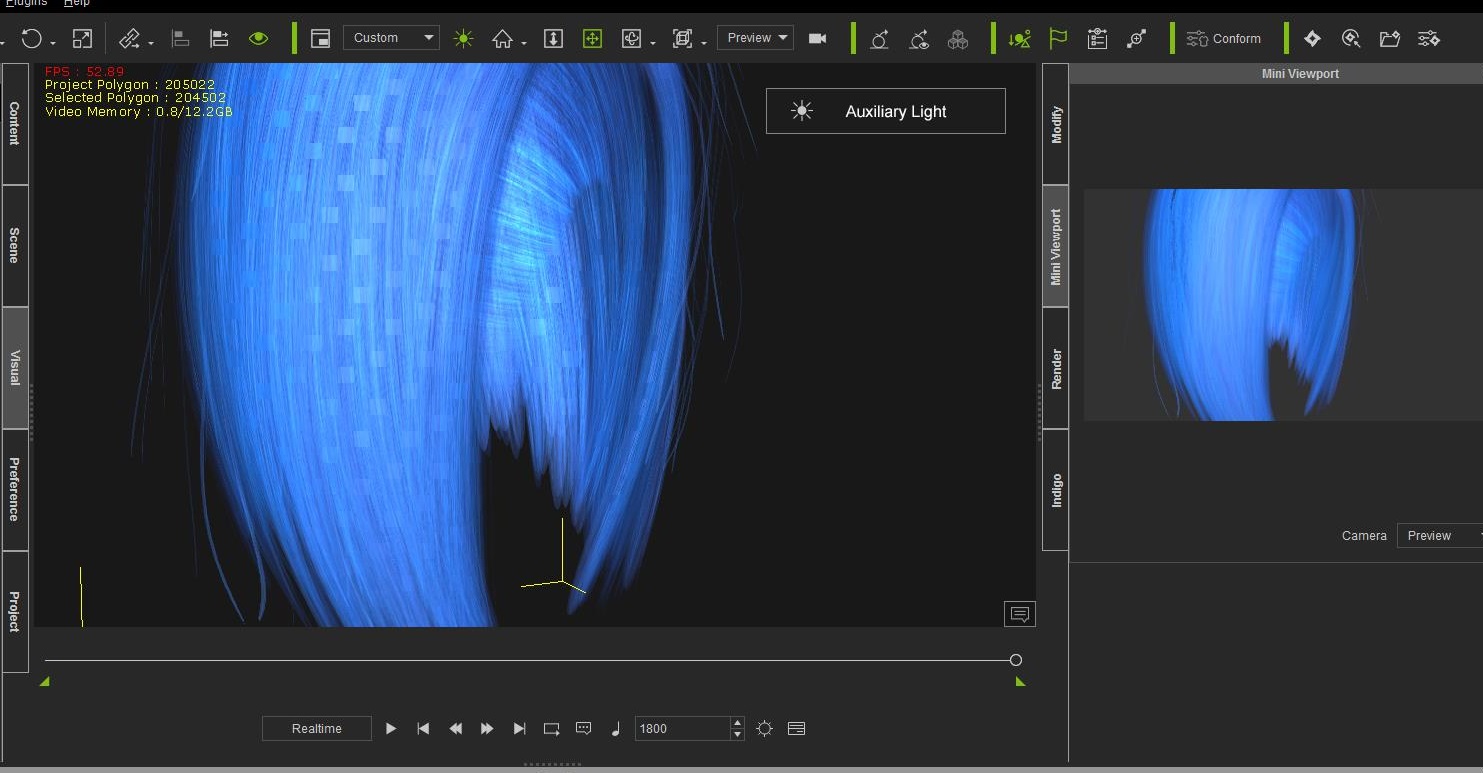
Task: Toggle the green sun light icon
Action: coord(463,38)
